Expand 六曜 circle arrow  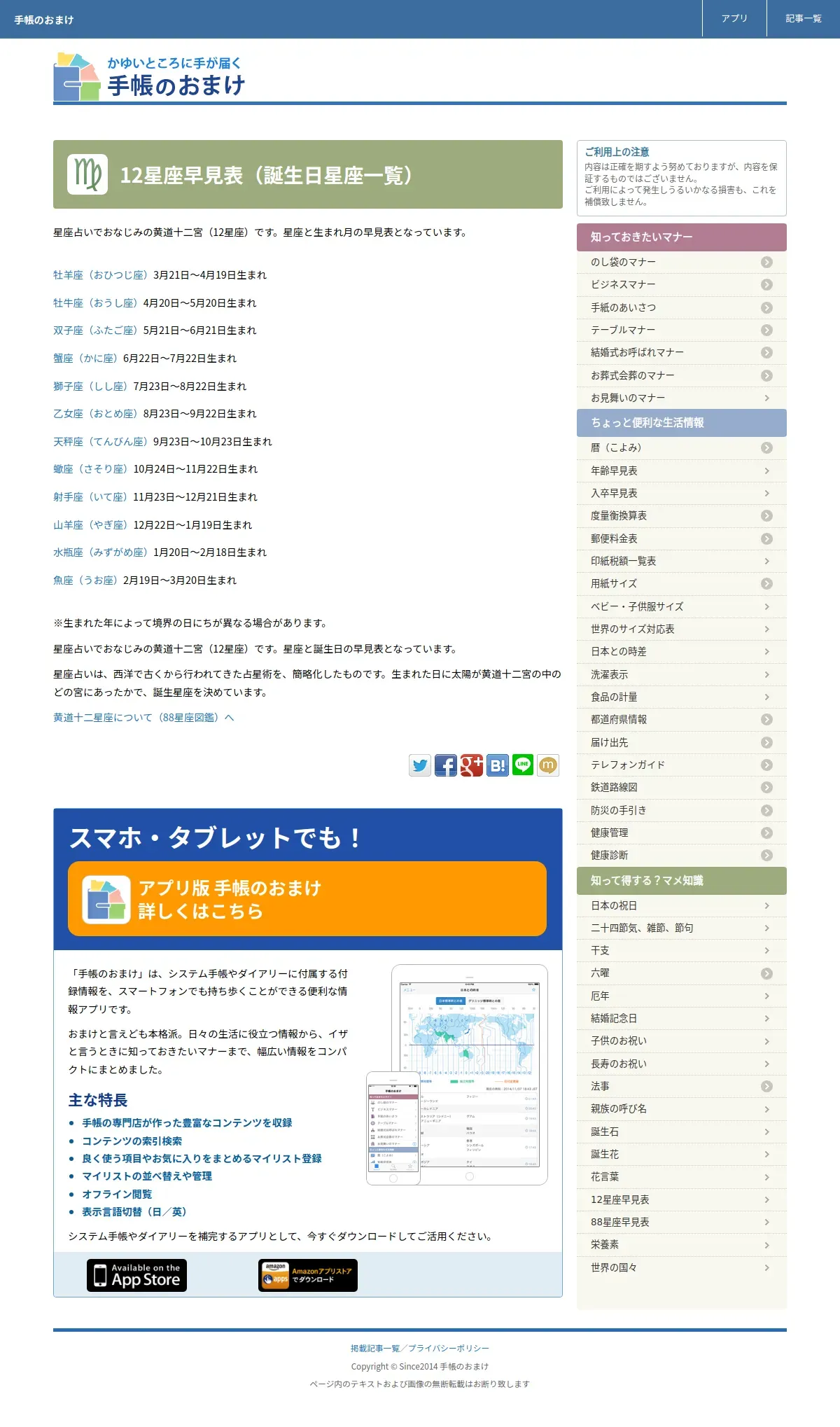tap(766, 973)
